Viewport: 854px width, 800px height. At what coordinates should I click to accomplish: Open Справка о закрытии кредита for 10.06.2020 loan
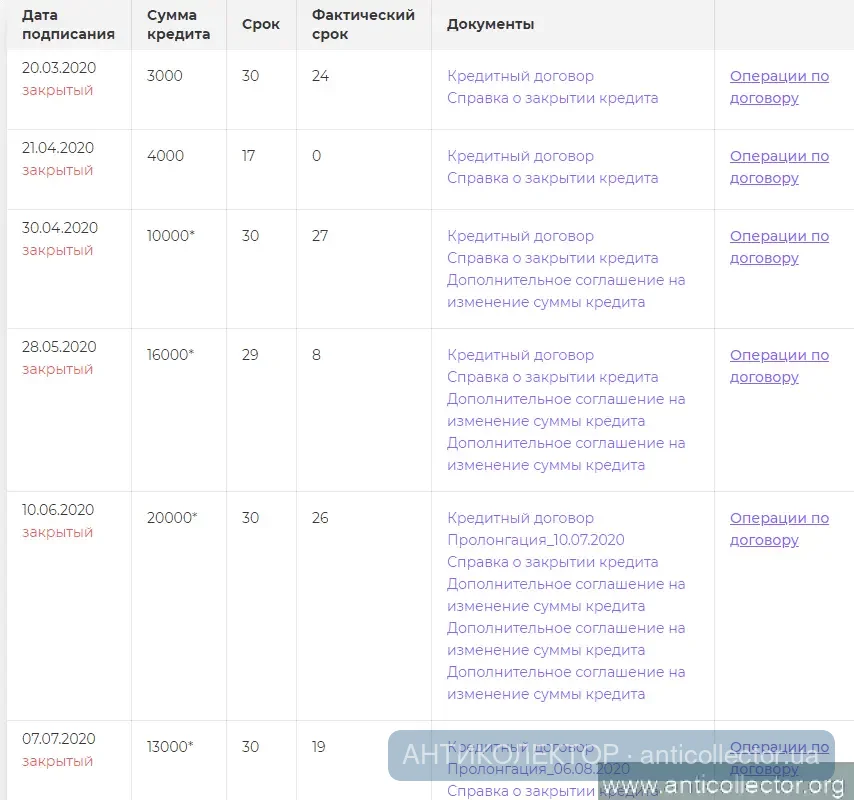point(552,562)
